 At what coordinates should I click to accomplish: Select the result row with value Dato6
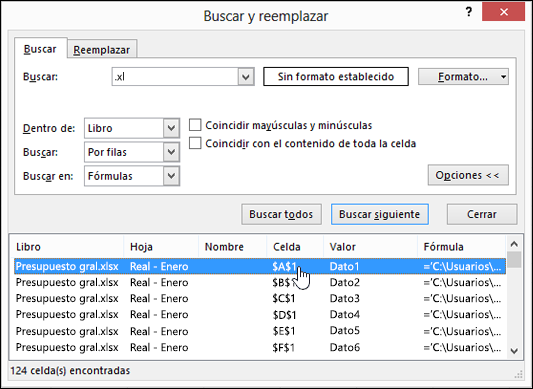point(260,347)
